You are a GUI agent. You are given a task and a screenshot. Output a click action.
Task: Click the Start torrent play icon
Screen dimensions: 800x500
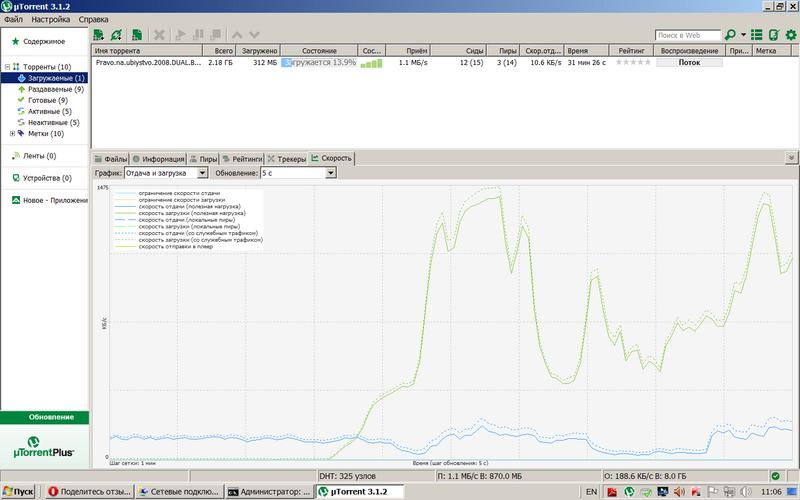coord(180,35)
